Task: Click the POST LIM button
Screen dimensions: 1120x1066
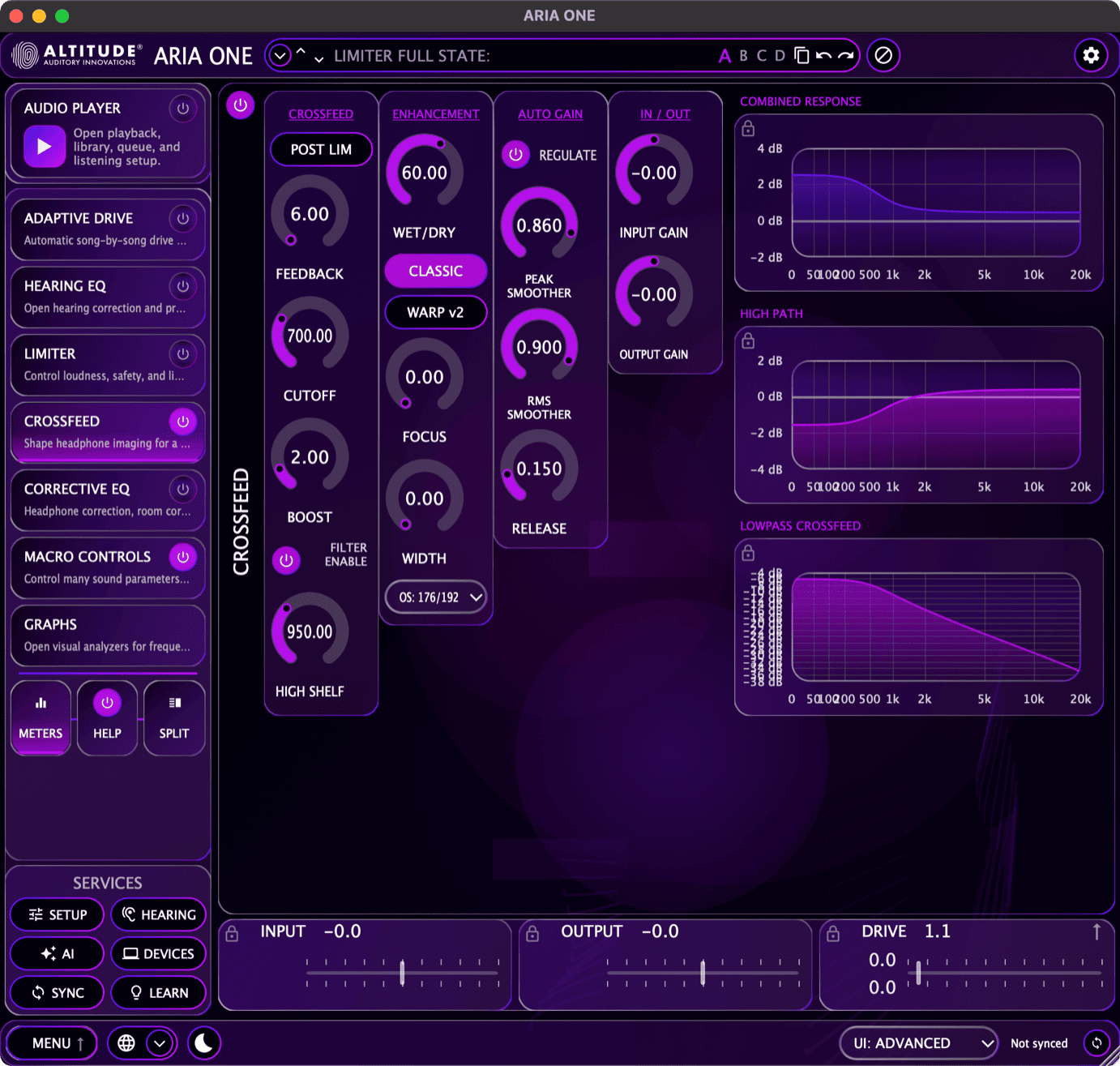Action: tap(321, 149)
